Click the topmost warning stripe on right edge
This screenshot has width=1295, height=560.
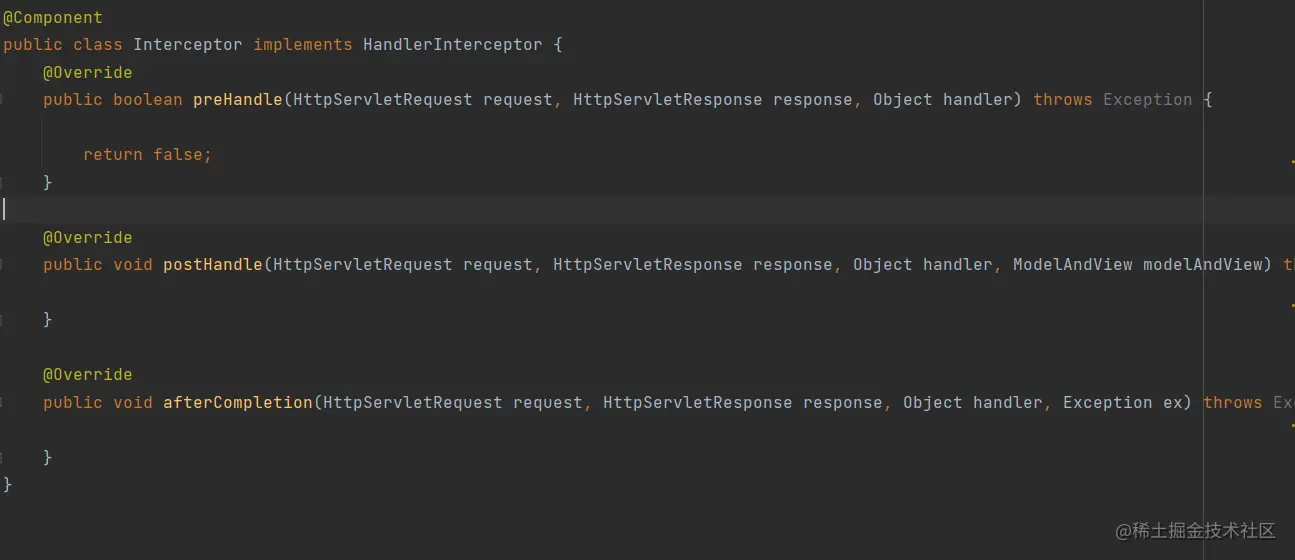1292,161
